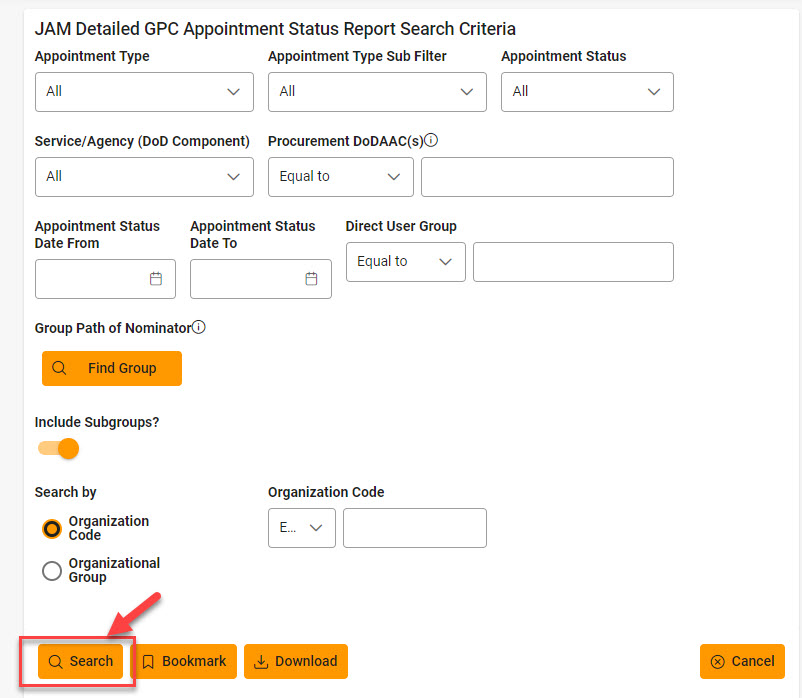Open the Appointment Type dropdown
This screenshot has height=698, width=802.
click(x=144, y=92)
